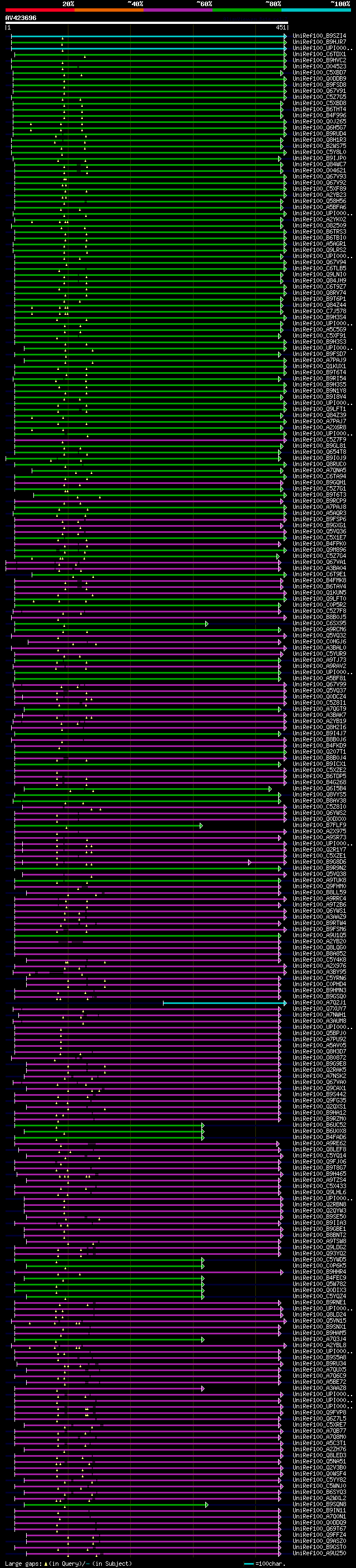Open hit UniRef100_B9SZI4
The height and width of the screenshot is (1568, 356).
[x=319, y=37]
